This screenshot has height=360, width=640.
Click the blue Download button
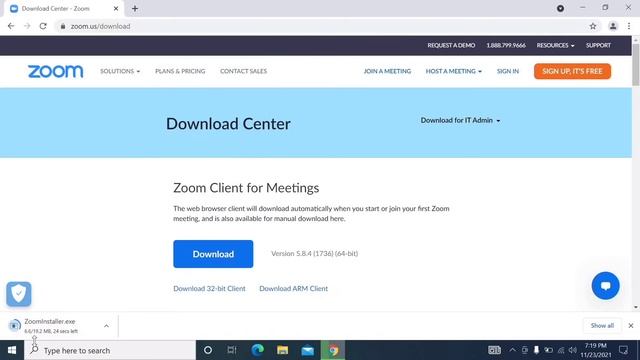[213, 254]
